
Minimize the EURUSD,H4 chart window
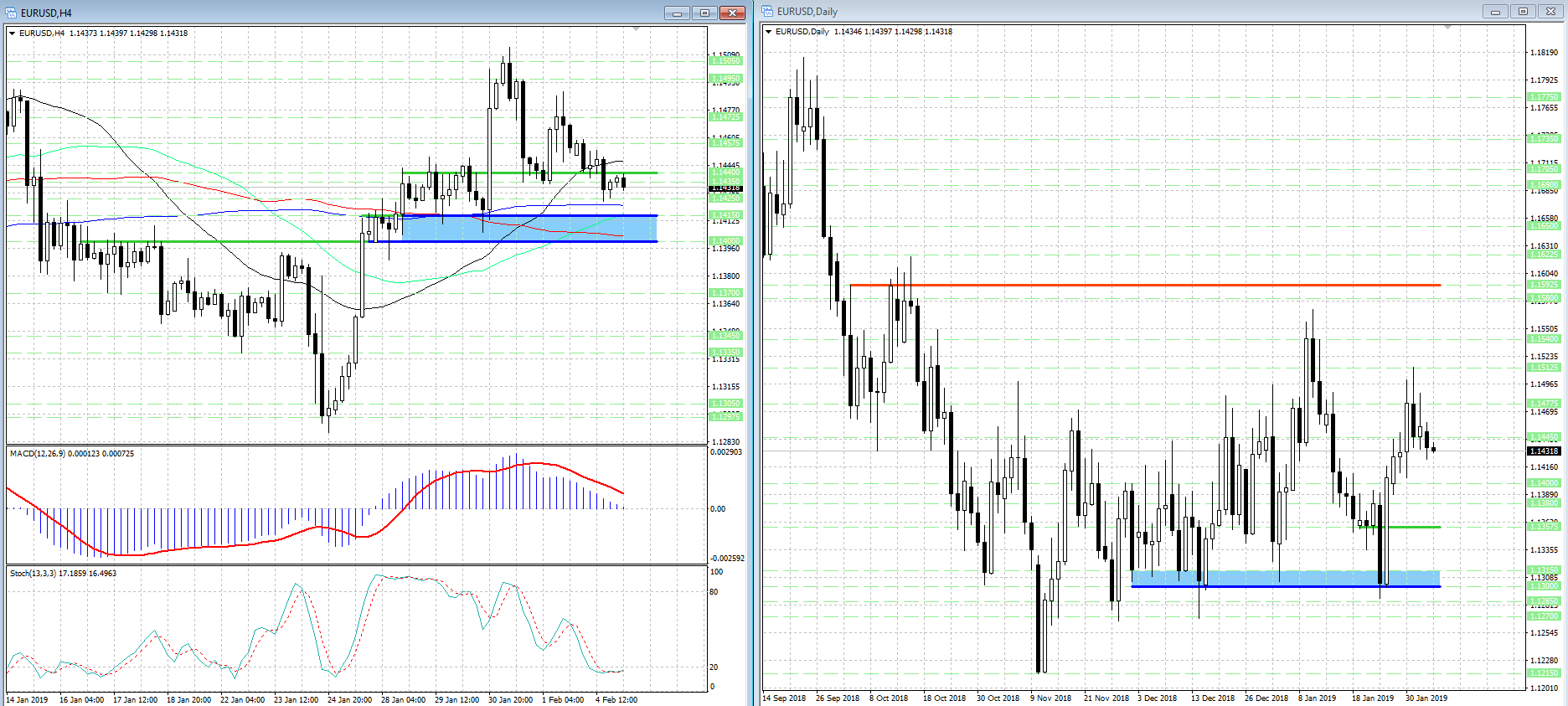[x=677, y=13]
